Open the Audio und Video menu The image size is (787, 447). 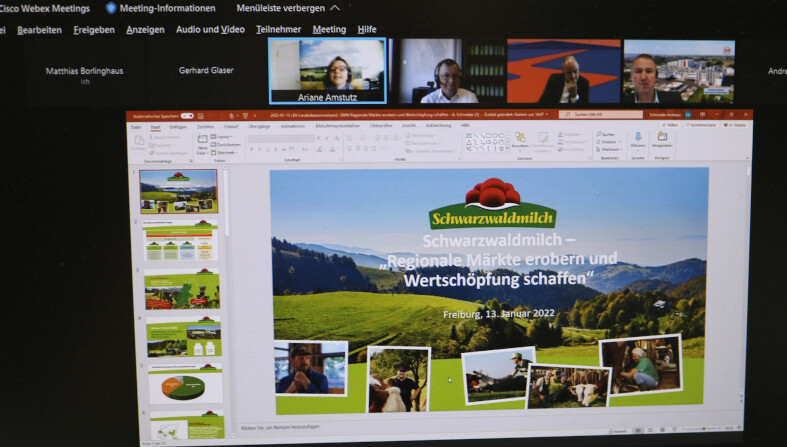click(210, 30)
